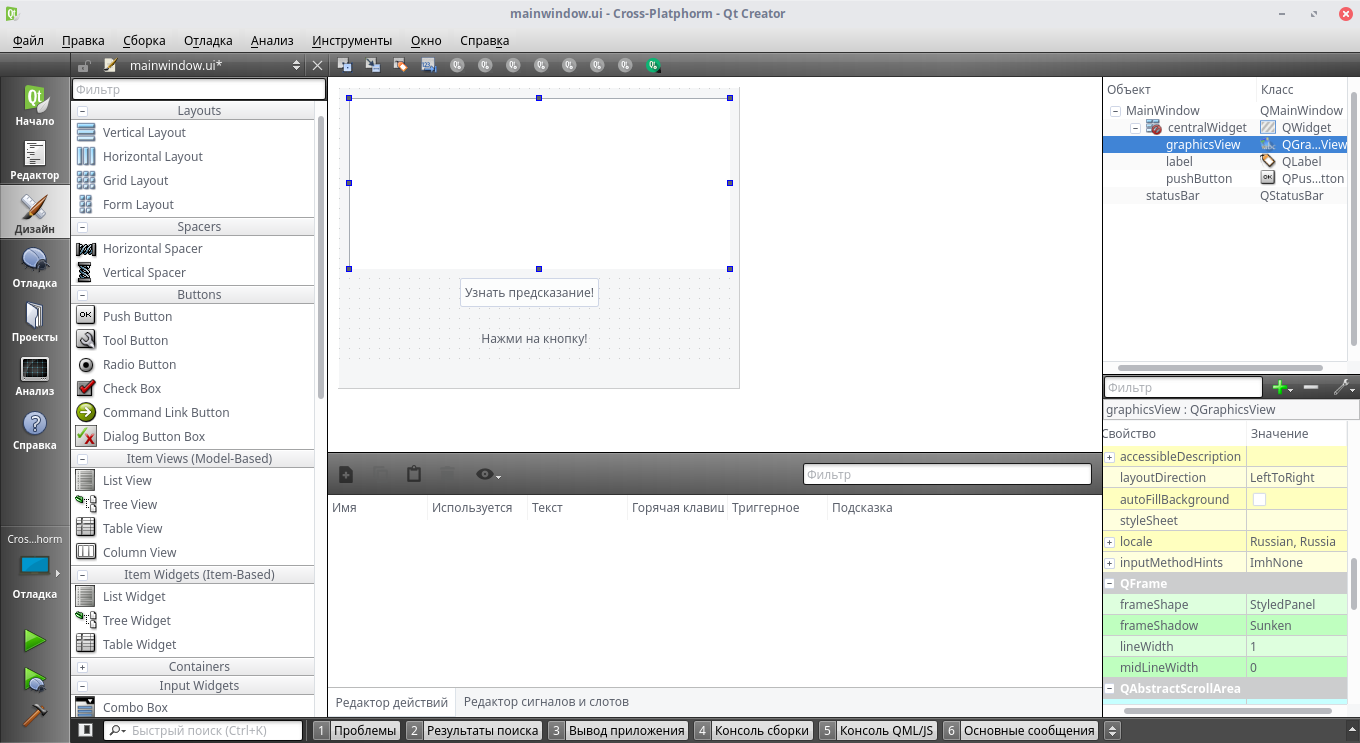
Task: Switch to the Анализ mode
Action: click(x=35, y=375)
